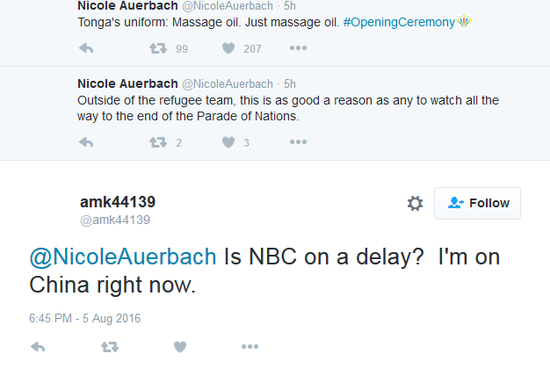Open the gear settings menu for amk44139
Image resolution: width=550 pixels, height=383 pixels.
pyautogui.click(x=415, y=203)
